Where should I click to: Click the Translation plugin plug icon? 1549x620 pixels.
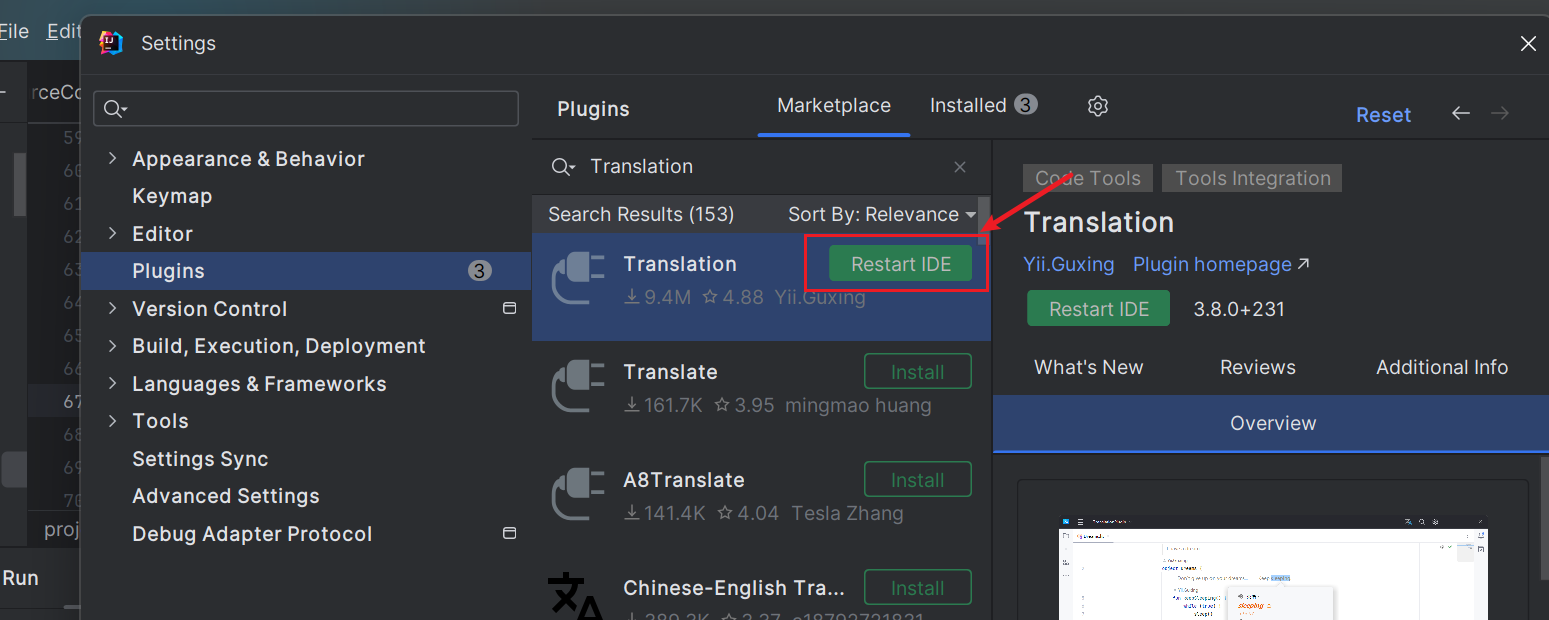[579, 278]
